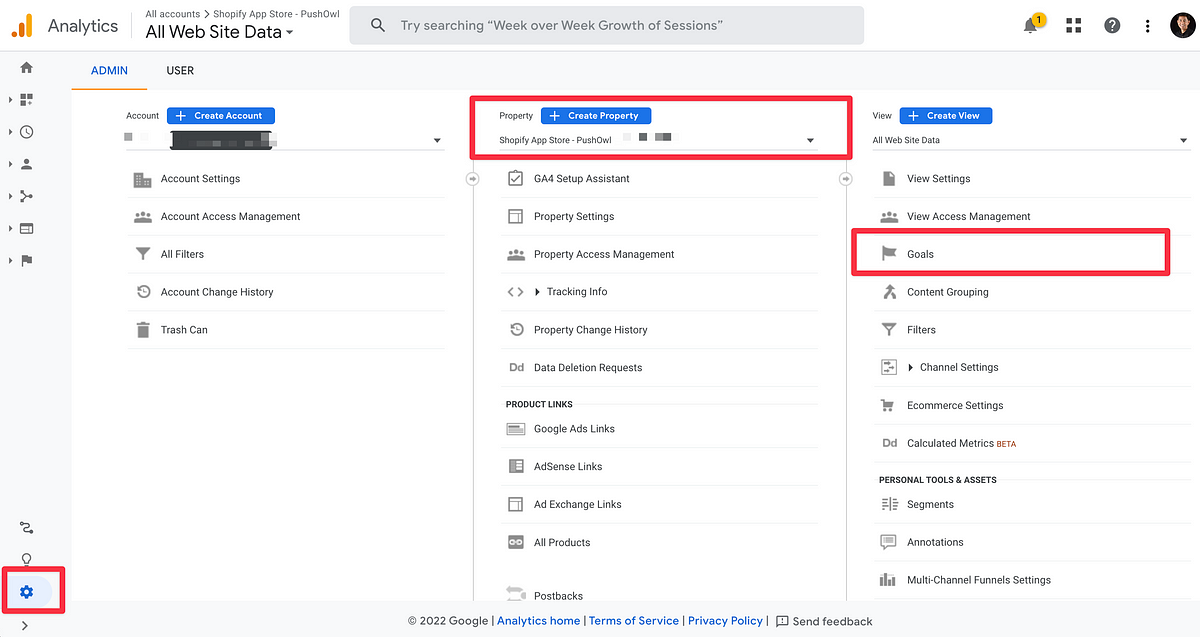1200x637 pixels.
Task: Switch to the ADMIN tab
Action: coord(110,71)
